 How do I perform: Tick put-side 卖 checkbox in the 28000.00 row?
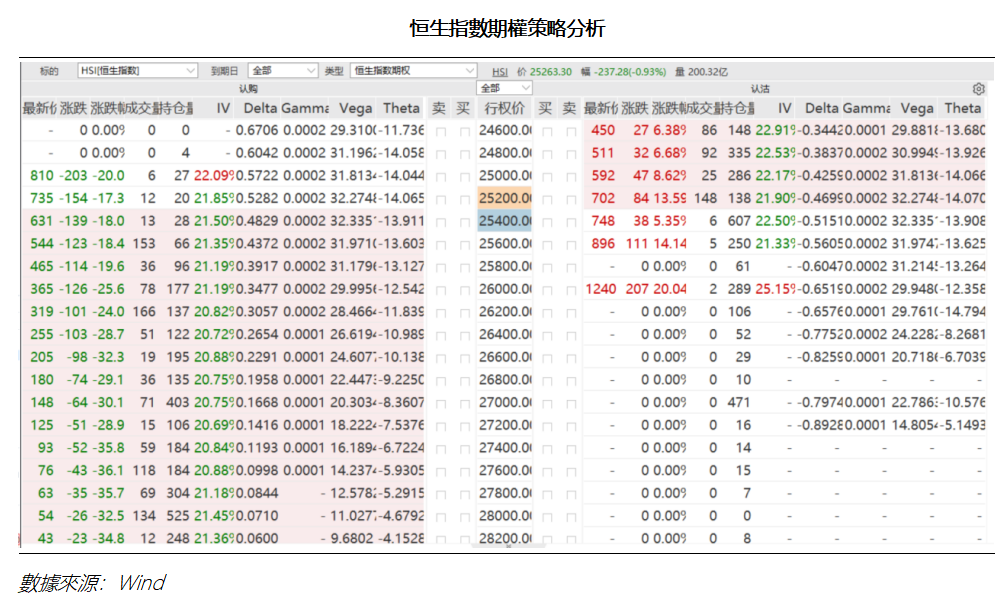click(x=571, y=517)
